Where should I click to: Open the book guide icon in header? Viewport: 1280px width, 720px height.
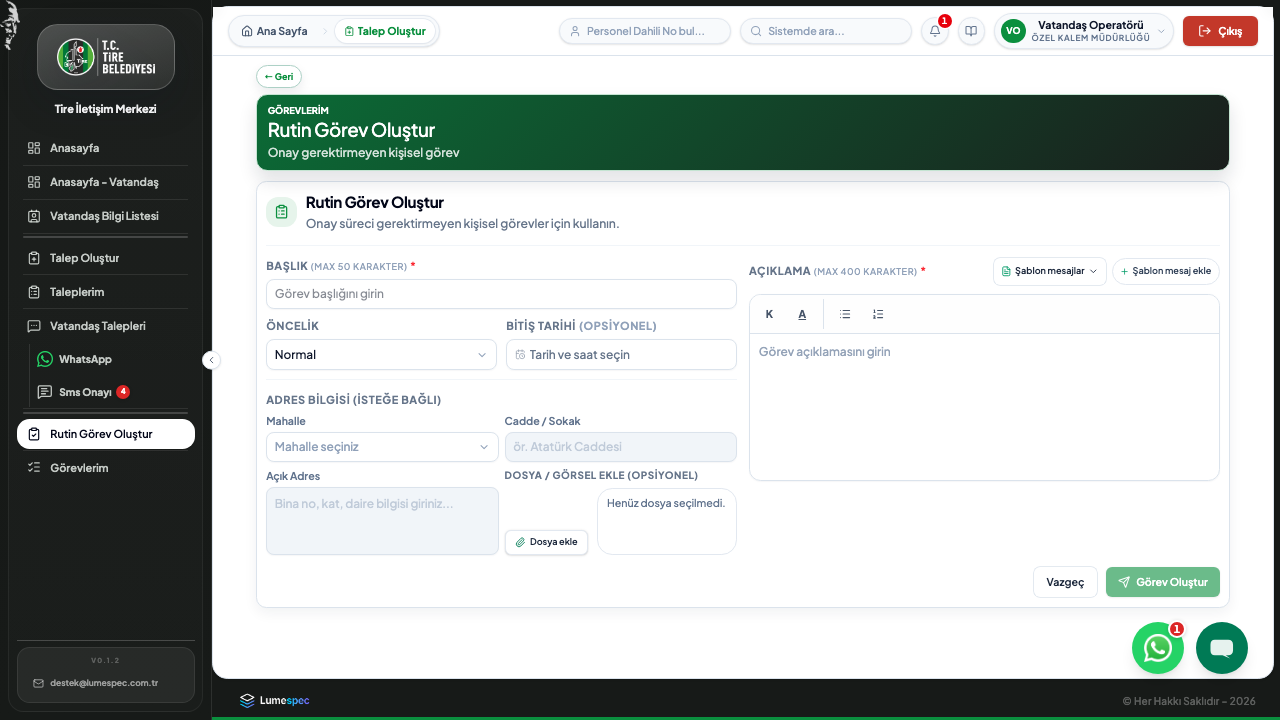click(971, 31)
